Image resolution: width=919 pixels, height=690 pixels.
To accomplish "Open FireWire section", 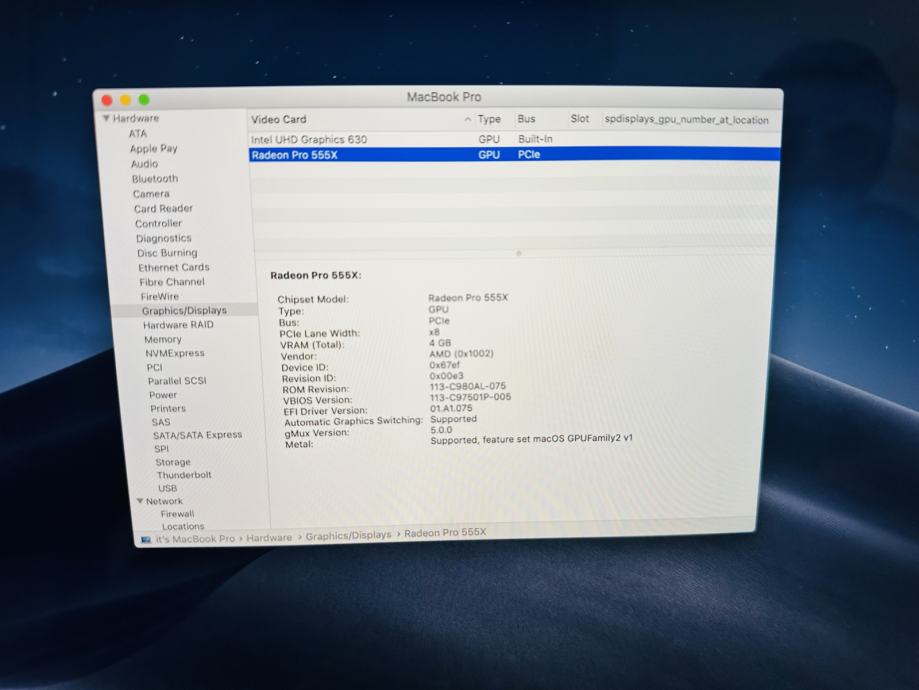I will coord(159,297).
